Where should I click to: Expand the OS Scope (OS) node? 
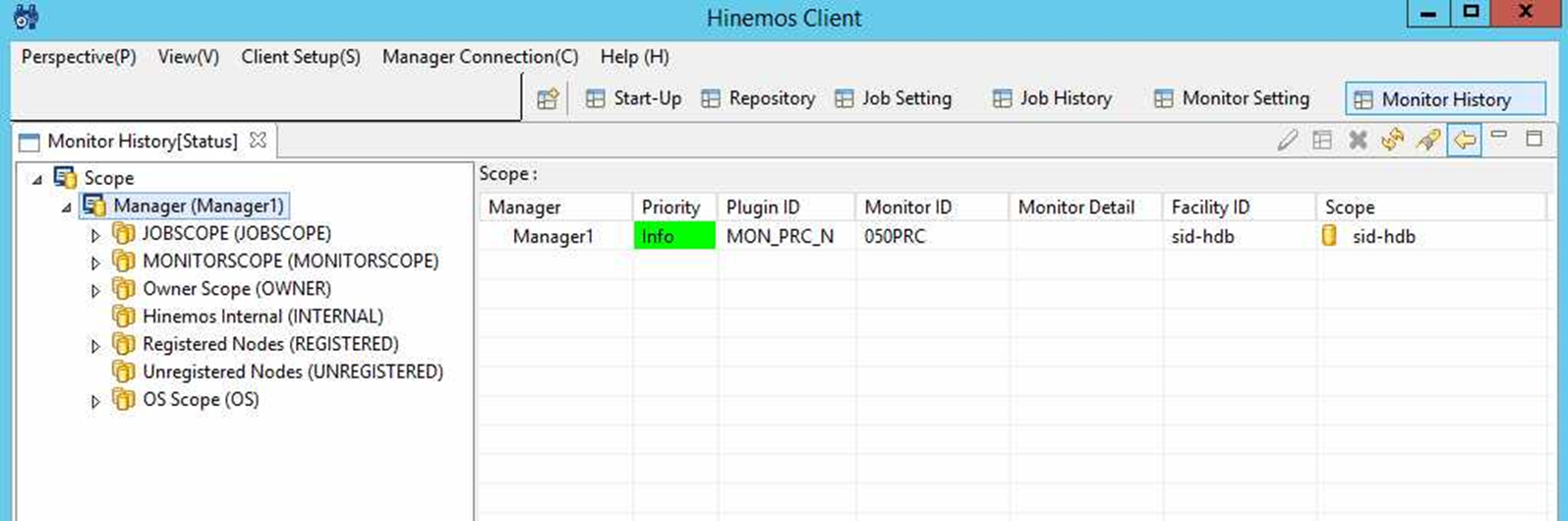[95, 401]
